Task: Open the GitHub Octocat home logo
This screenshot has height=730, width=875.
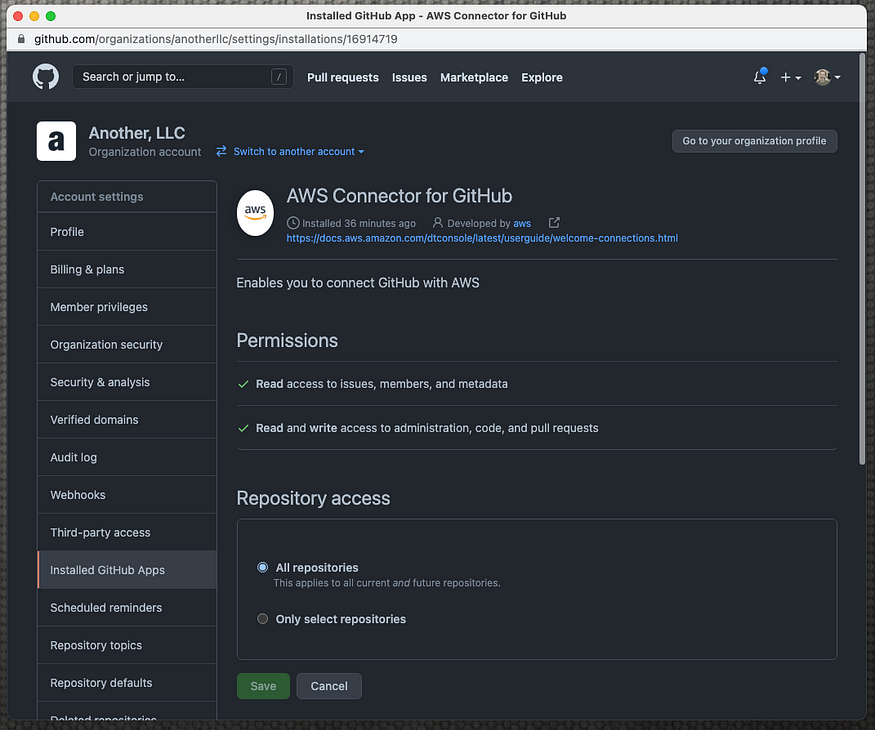Action: pyautogui.click(x=45, y=76)
